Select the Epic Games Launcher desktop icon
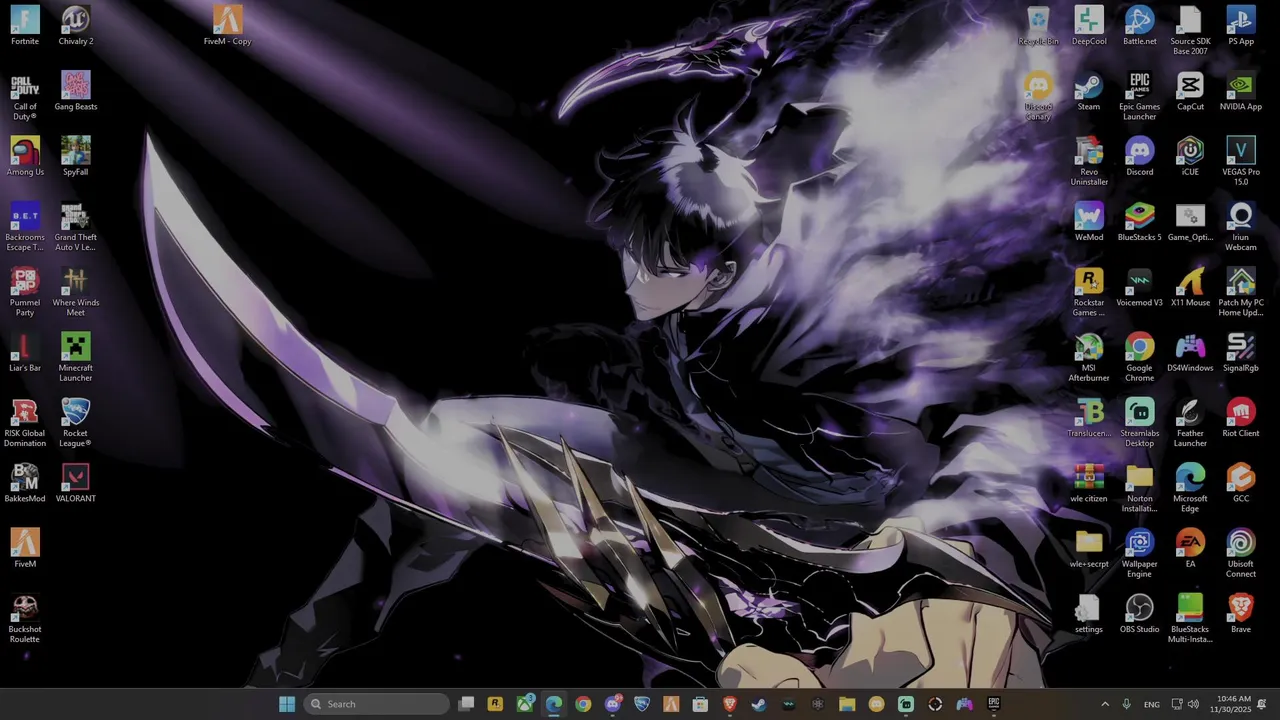 1140,97
